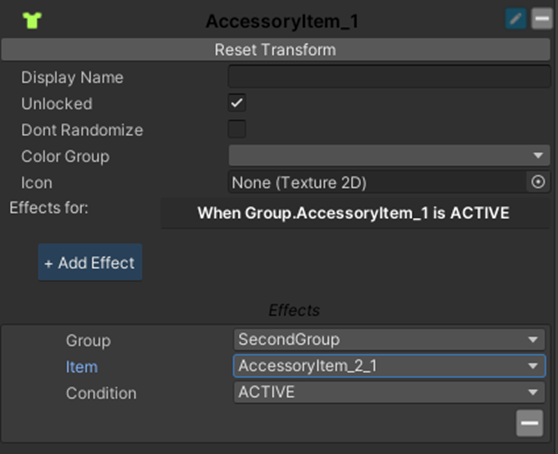Screen dimensions: 558x454
Task: Click the SecondGroup dropdown arrow
Action: [x=533, y=340]
